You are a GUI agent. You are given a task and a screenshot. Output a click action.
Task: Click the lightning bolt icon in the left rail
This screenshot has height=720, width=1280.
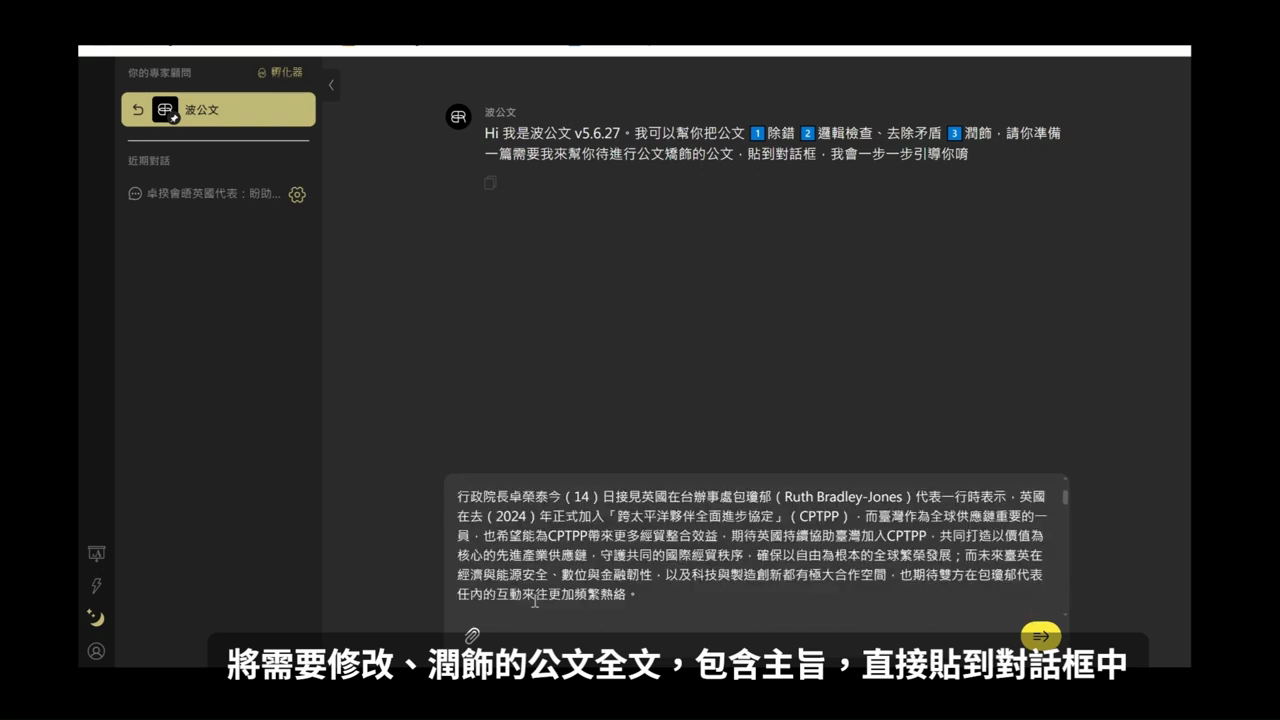pos(96,586)
